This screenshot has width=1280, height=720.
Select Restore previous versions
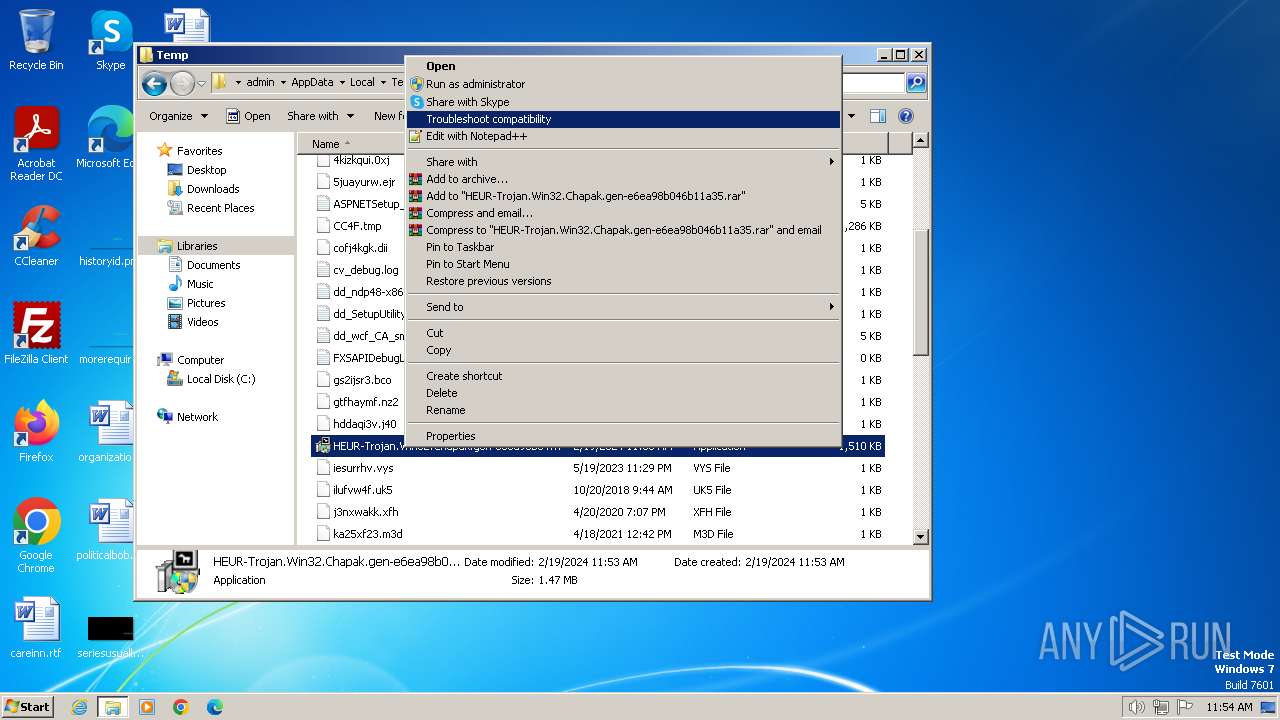[x=623, y=281]
